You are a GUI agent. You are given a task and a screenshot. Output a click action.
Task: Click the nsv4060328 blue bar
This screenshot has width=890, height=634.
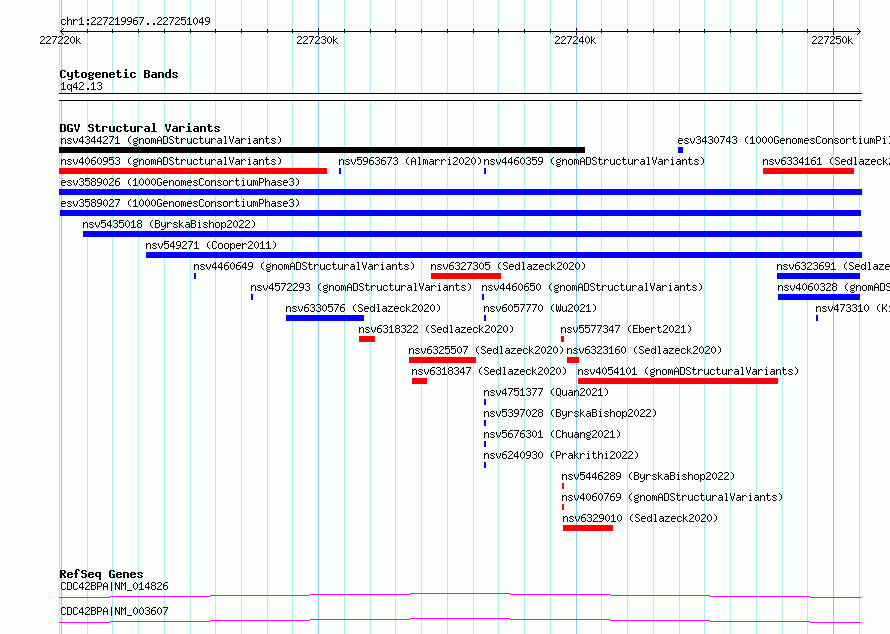coord(819,297)
